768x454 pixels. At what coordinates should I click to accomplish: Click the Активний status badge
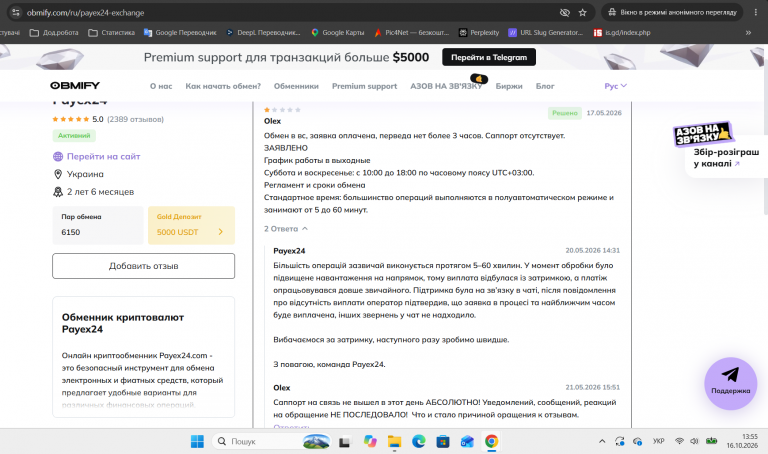click(x=74, y=136)
